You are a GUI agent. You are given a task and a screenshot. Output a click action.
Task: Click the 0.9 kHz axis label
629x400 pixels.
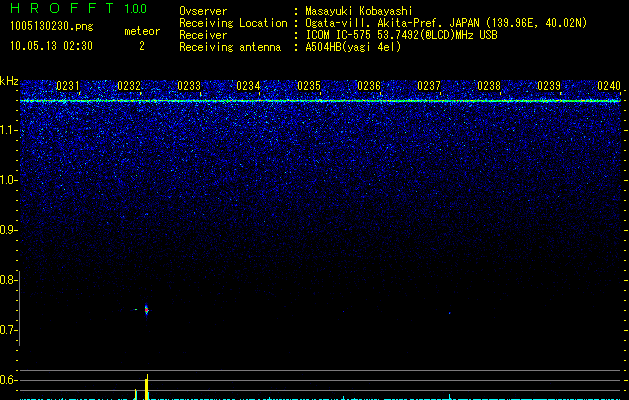(x=8, y=230)
